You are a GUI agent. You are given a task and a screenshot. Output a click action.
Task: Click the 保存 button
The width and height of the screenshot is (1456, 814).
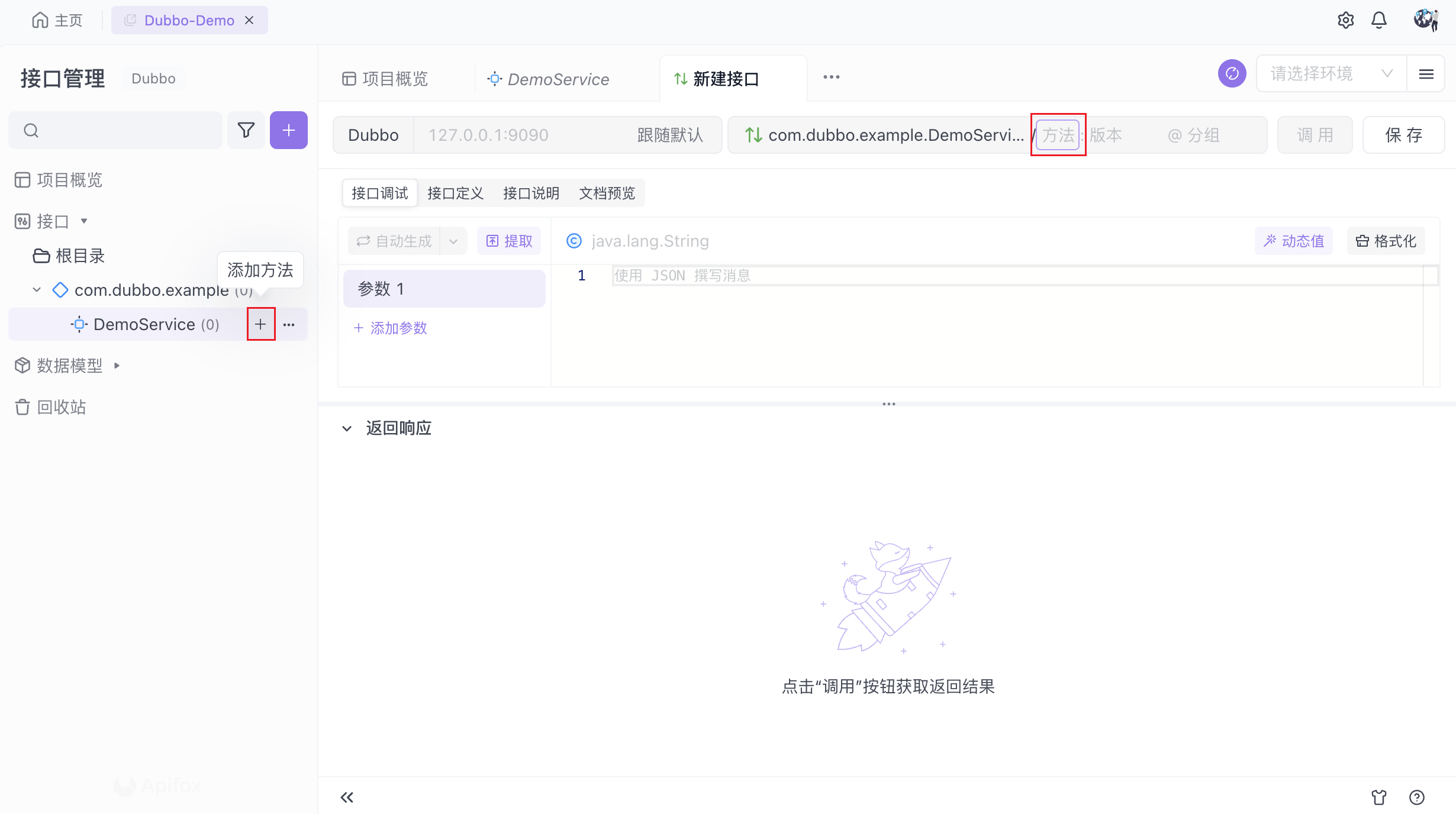pos(1403,135)
